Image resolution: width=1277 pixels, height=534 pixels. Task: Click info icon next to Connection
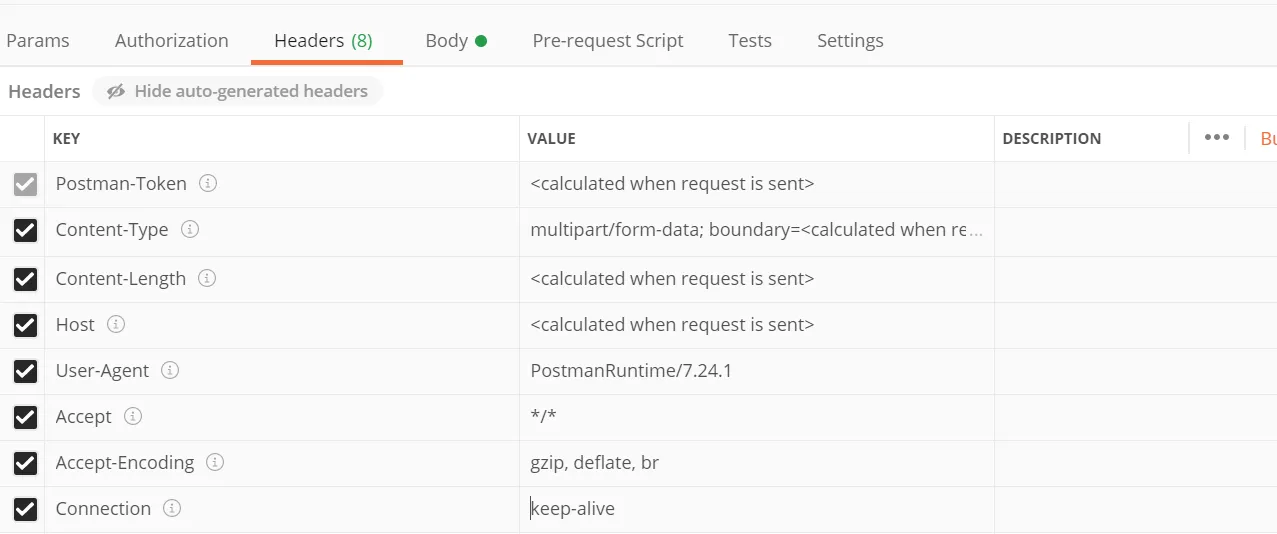(172, 508)
